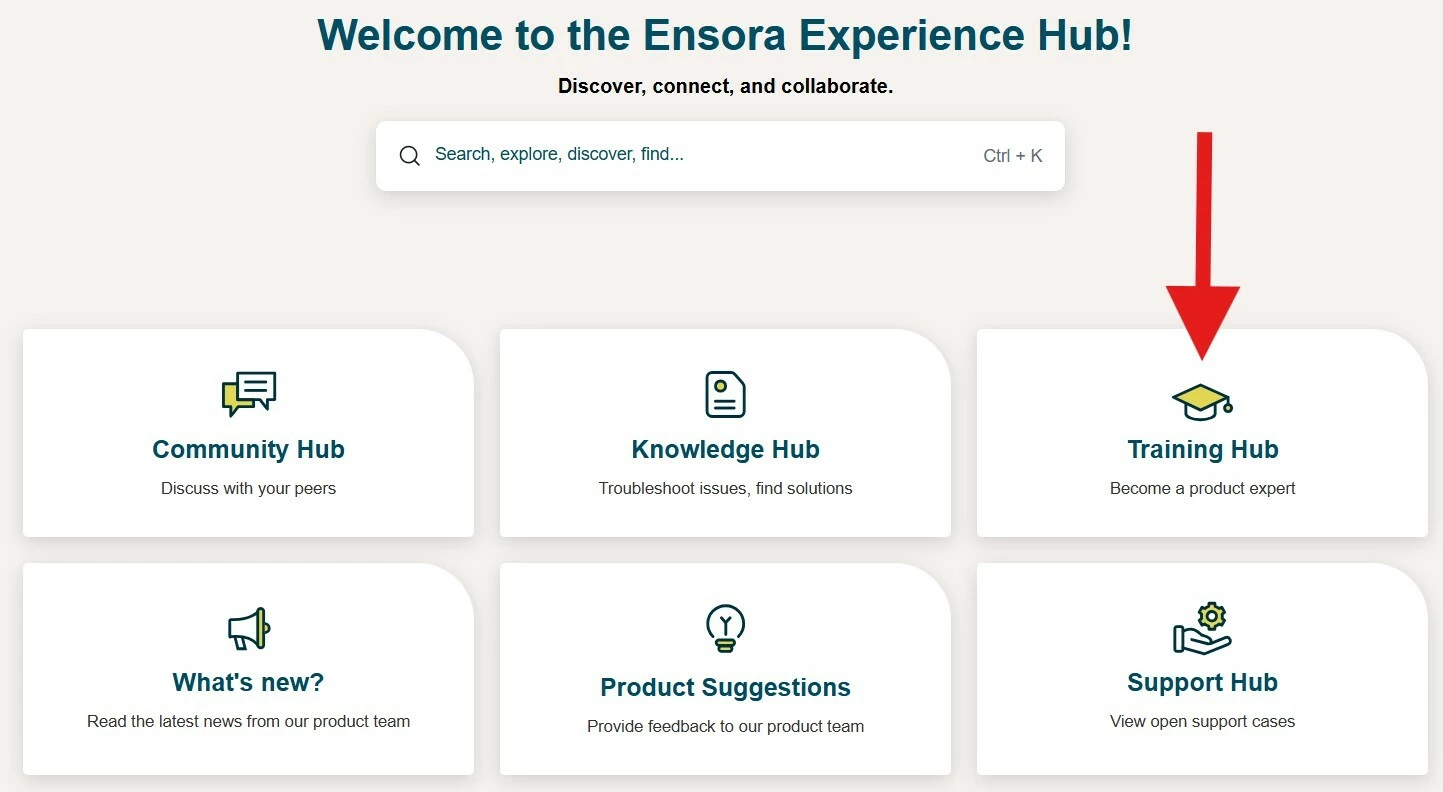The height and width of the screenshot is (792, 1443).
Task: Open the Product Suggestions heading link
Action: (x=725, y=688)
